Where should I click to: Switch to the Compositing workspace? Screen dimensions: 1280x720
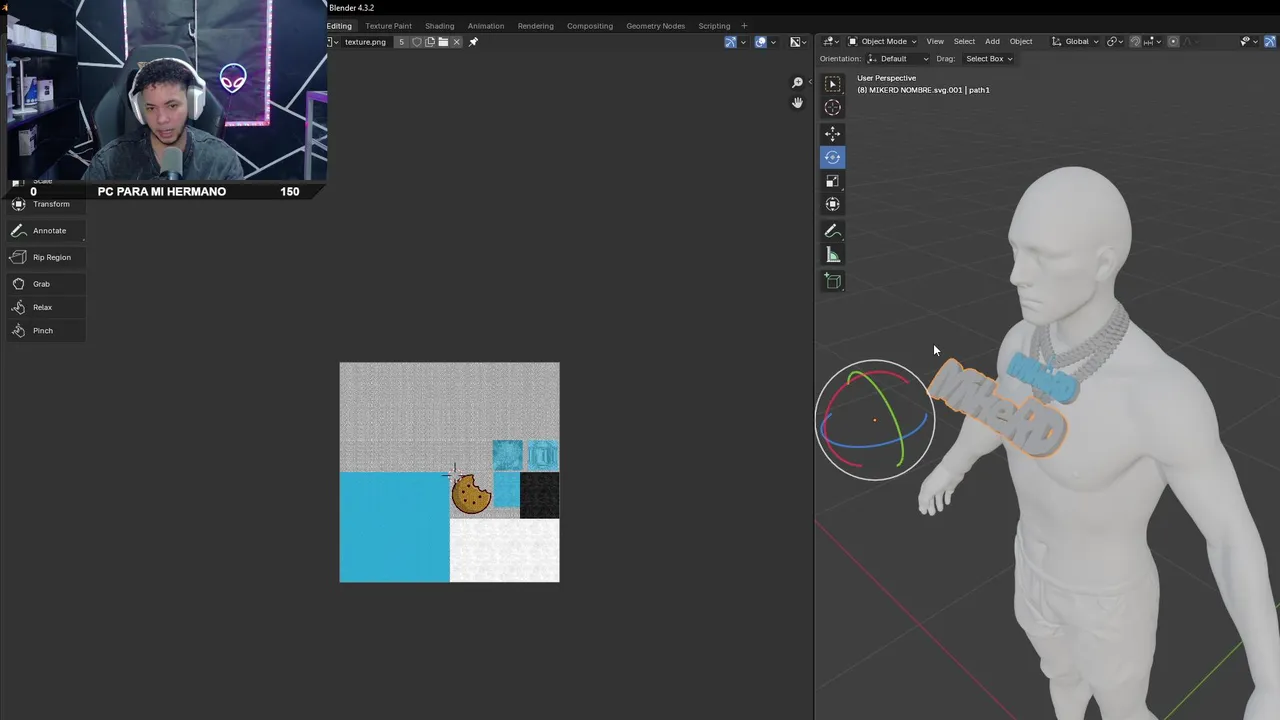(x=590, y=26)
